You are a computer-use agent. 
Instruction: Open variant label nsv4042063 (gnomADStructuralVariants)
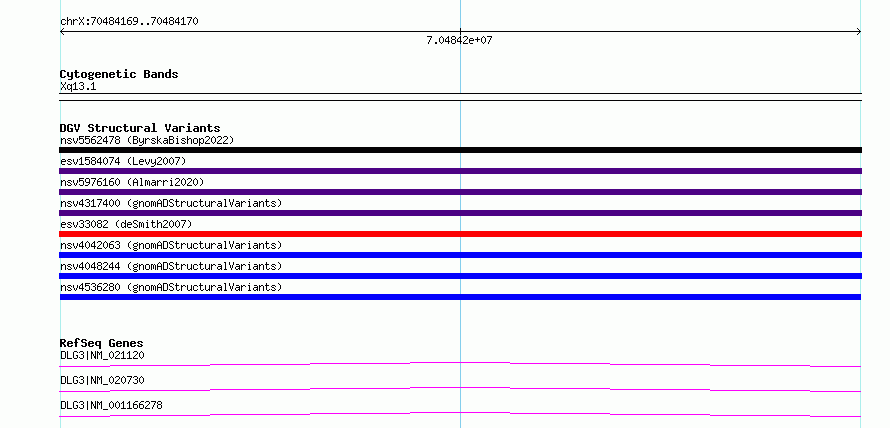tap(171, 245)
